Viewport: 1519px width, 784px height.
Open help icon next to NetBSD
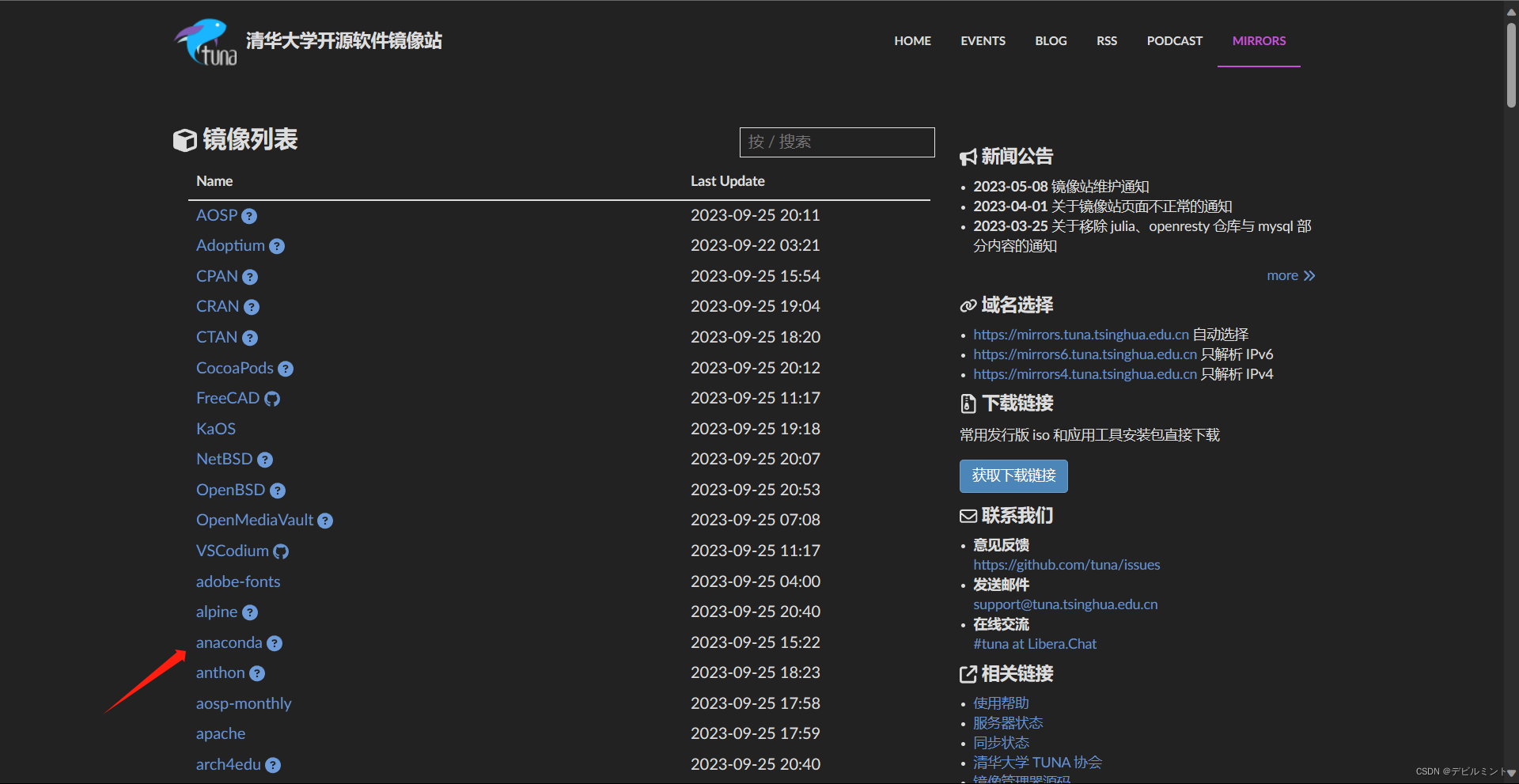tap(265, 460)
